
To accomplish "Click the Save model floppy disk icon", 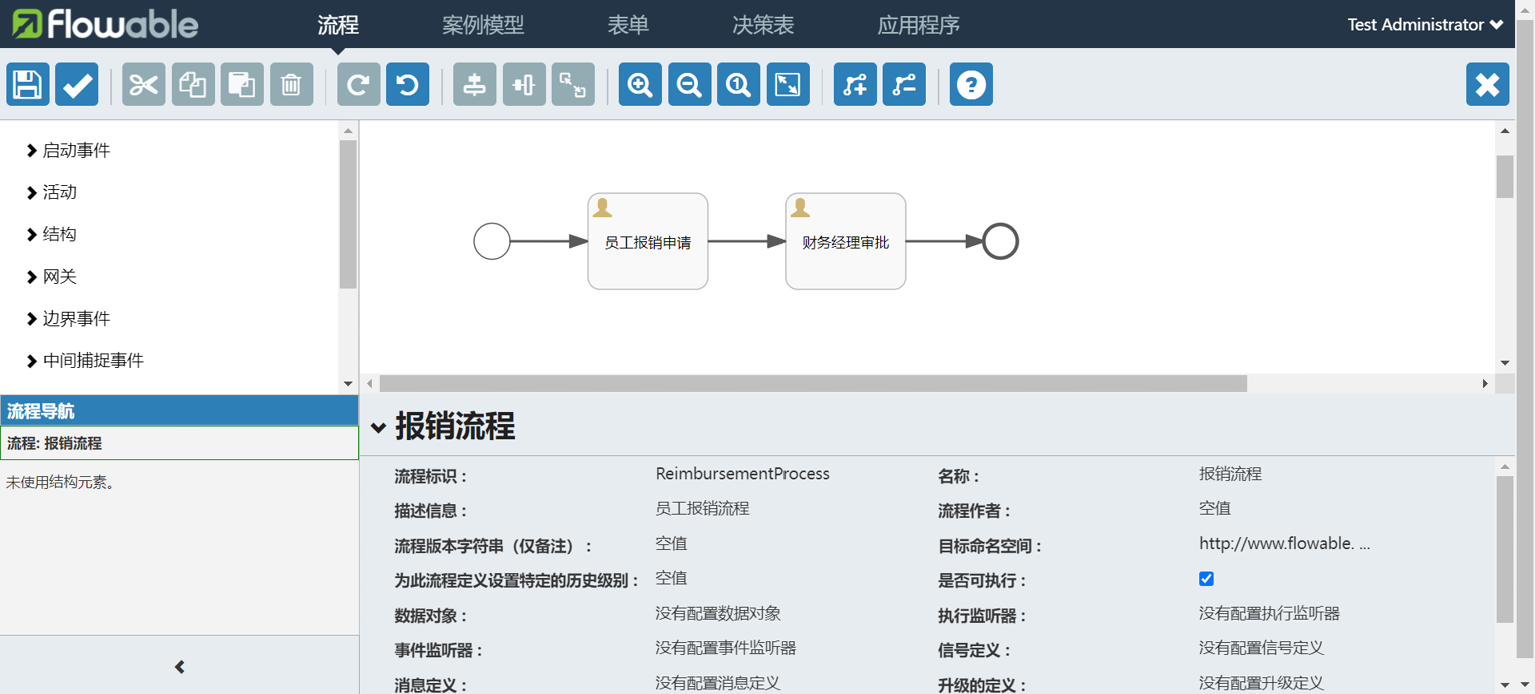I will tap(28, 85).
